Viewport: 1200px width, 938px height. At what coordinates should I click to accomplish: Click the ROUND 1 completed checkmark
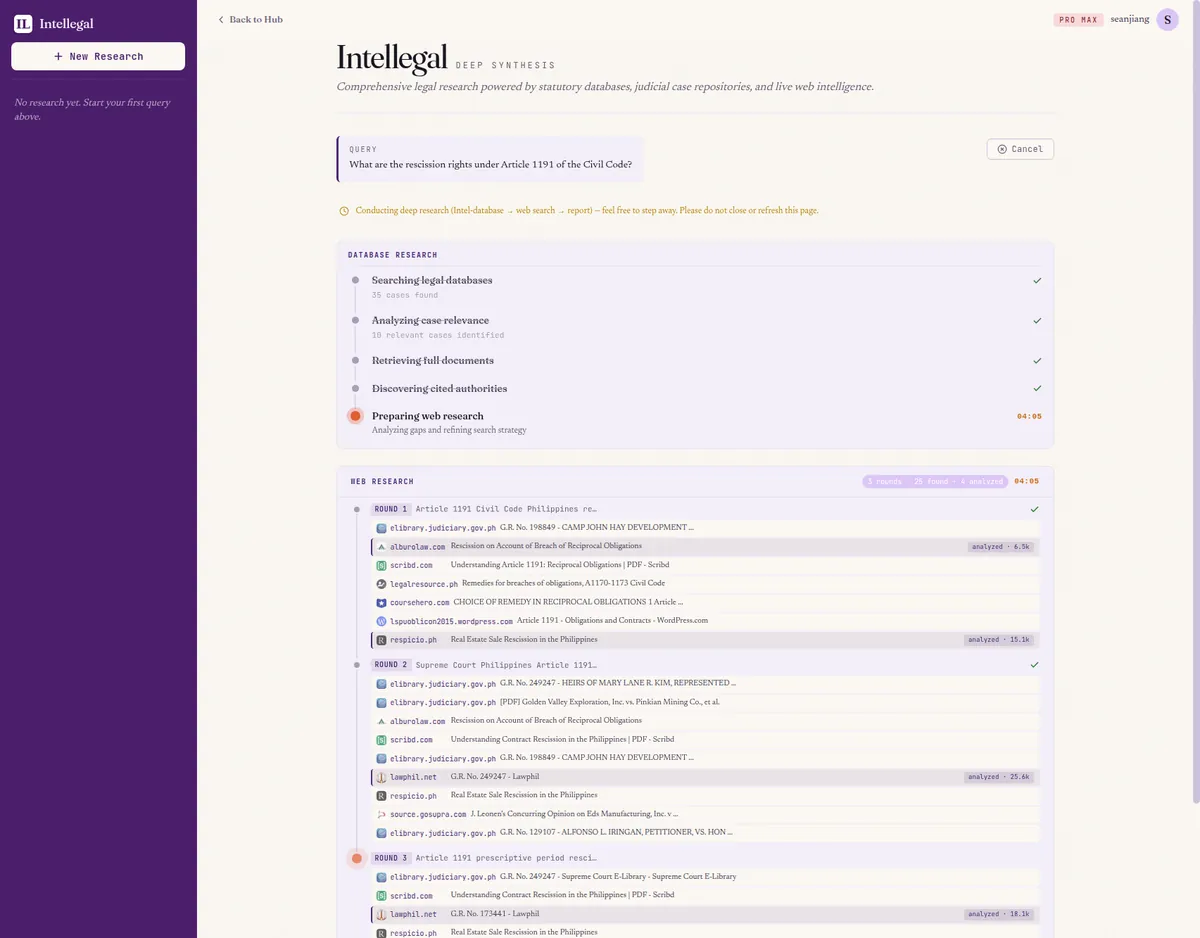1035,509
